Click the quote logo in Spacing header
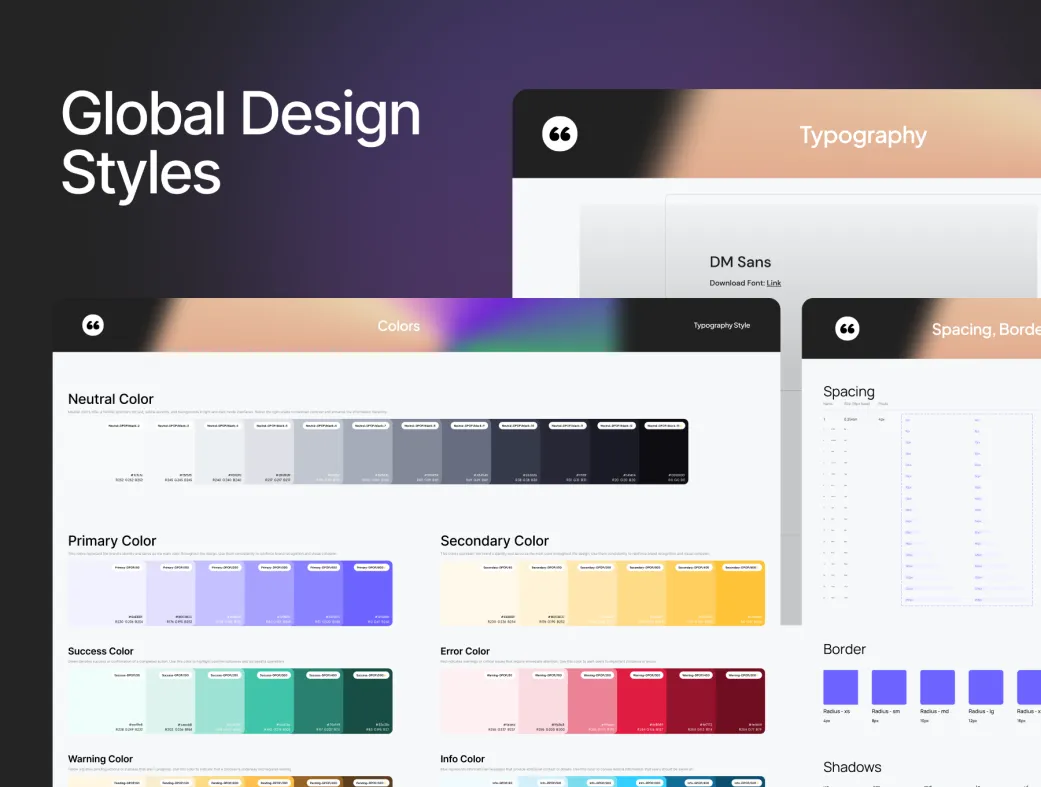This screenshot has height=787, width=1041. [x=847, y=329]
